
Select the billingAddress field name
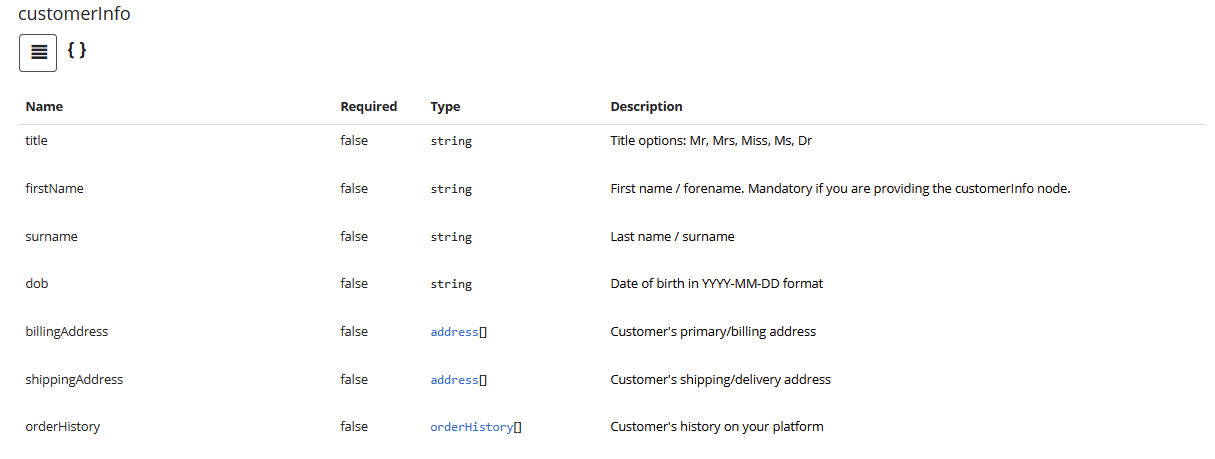[66, 331]
